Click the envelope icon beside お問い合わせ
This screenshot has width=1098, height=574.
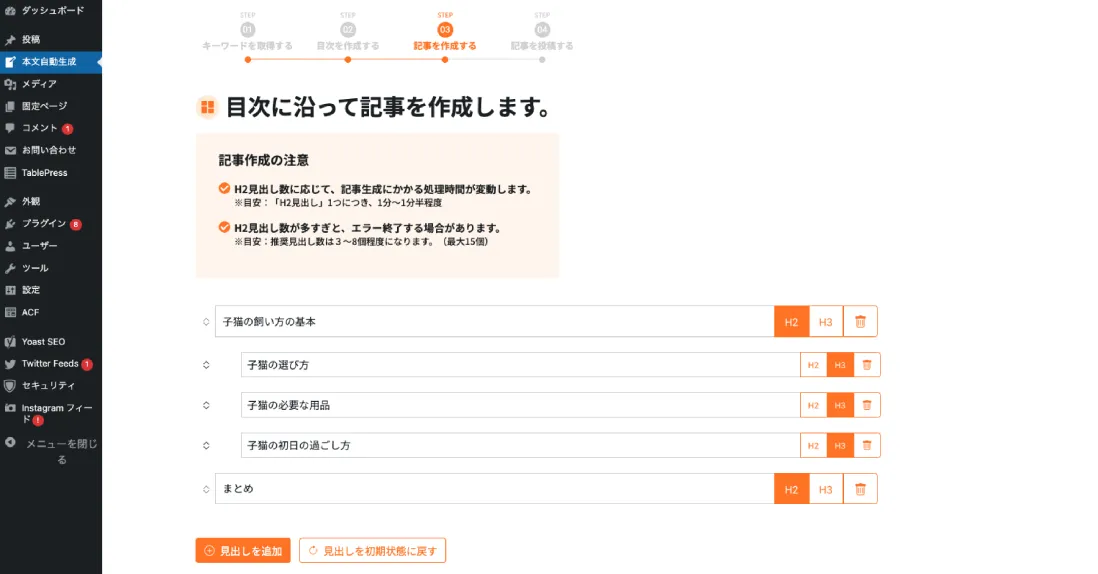[x=10, y=150]
